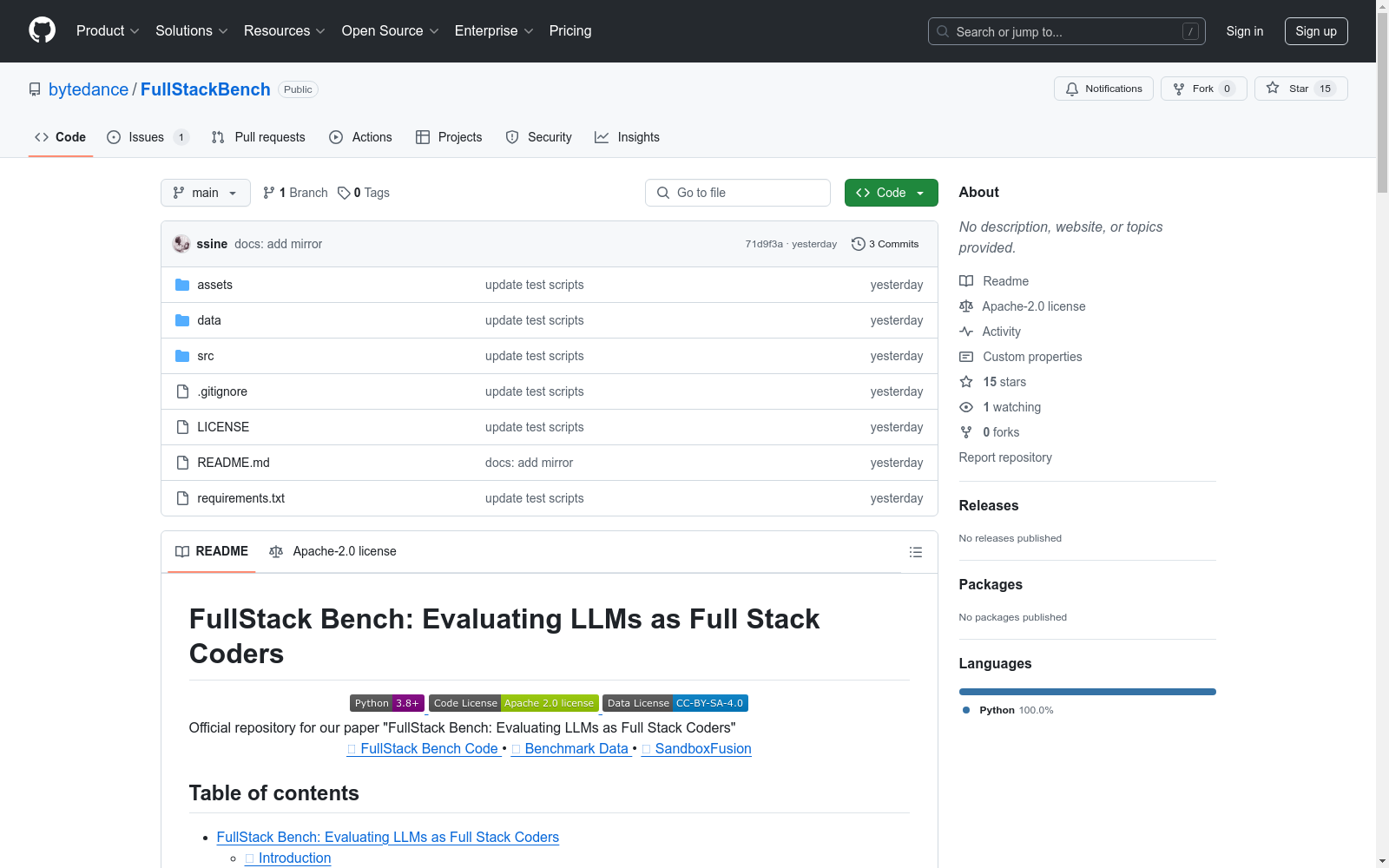The image size is (1389, 868).
Task: Open the Pricing link
Action: (570, 31)
